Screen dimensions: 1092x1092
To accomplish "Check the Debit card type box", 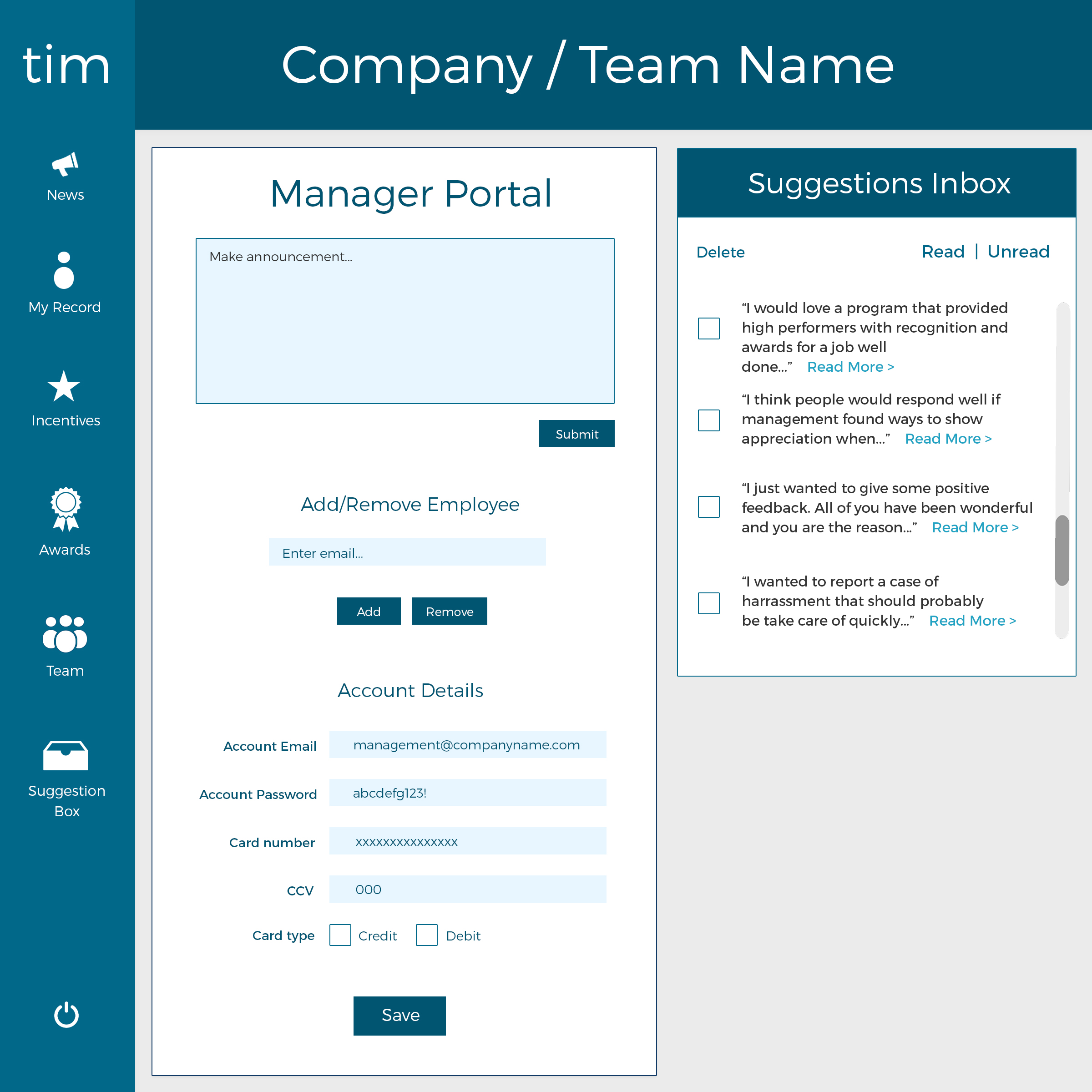I will (x=426, y=935).
